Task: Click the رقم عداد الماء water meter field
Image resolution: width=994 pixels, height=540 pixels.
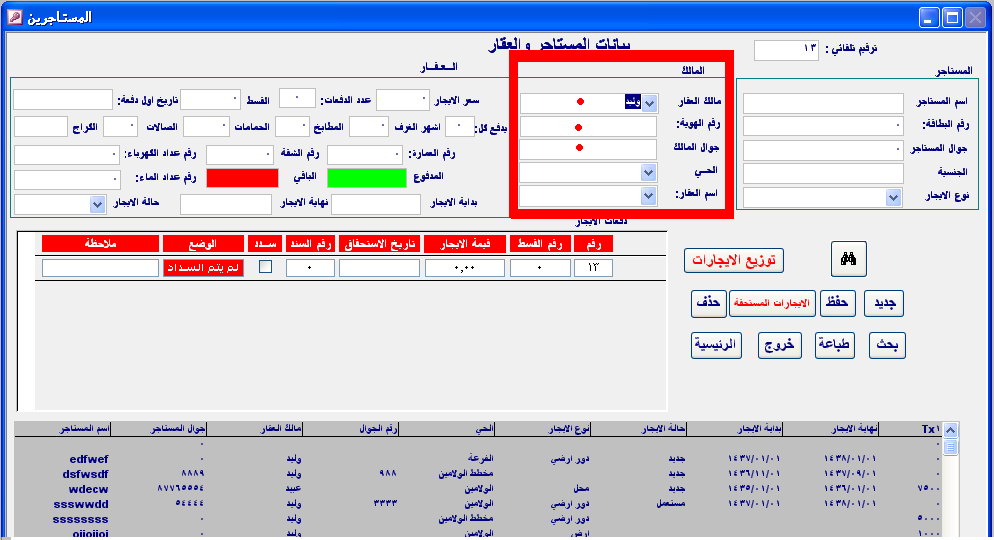Action: point(67,179)
